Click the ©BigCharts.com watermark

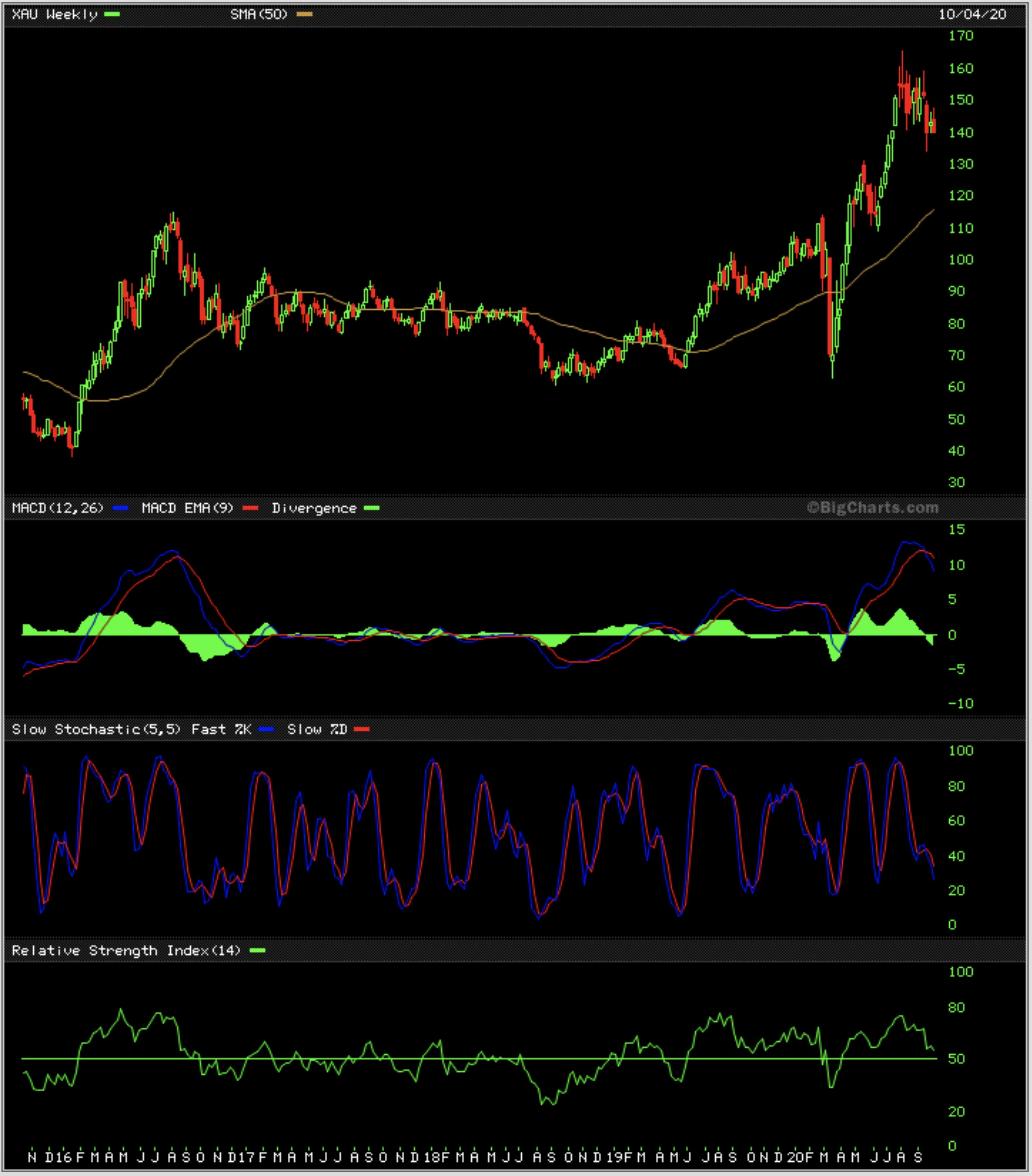point(872,508)
